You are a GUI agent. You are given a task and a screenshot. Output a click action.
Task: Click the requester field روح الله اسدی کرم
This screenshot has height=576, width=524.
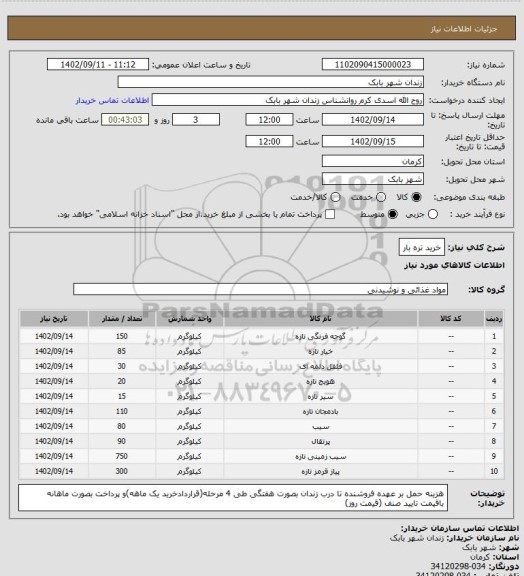tap(288, 100)
